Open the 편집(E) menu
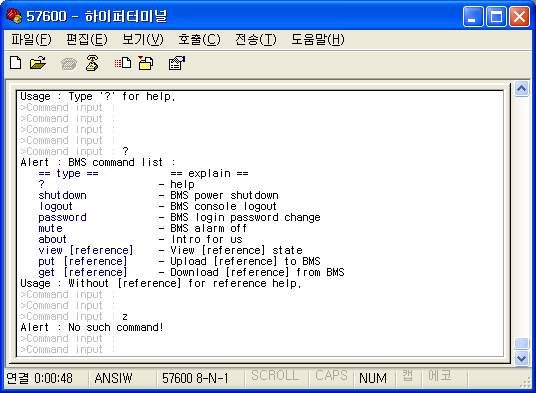Viewport: 536px width, 393px height. pos(87,40)
